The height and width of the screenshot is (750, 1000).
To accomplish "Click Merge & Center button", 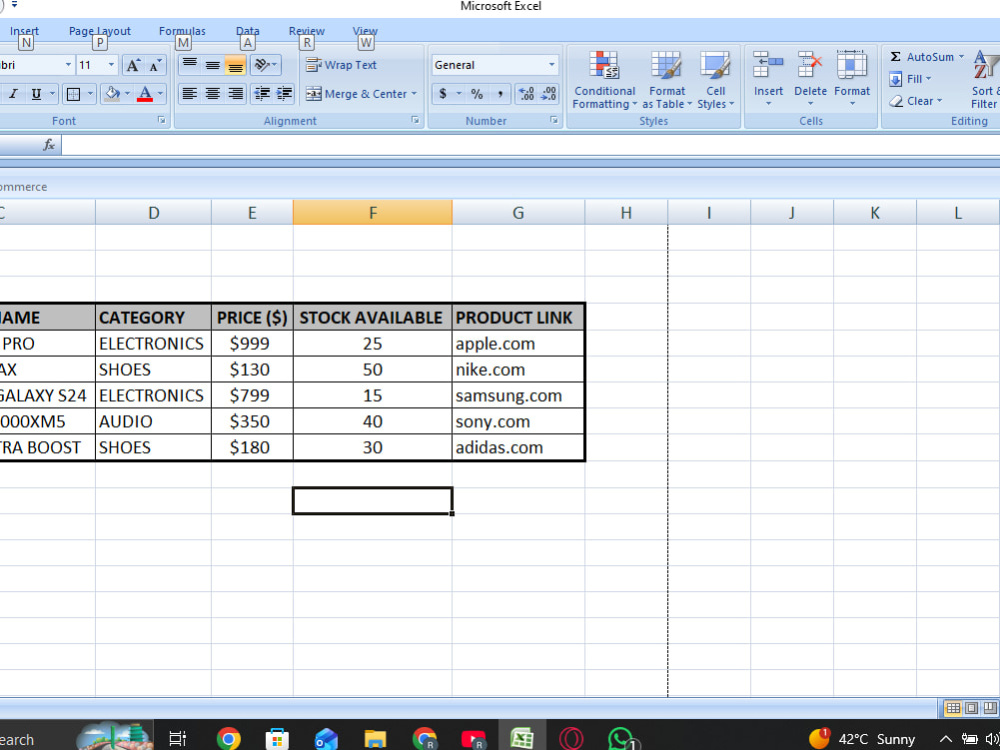I will [356, 94].
